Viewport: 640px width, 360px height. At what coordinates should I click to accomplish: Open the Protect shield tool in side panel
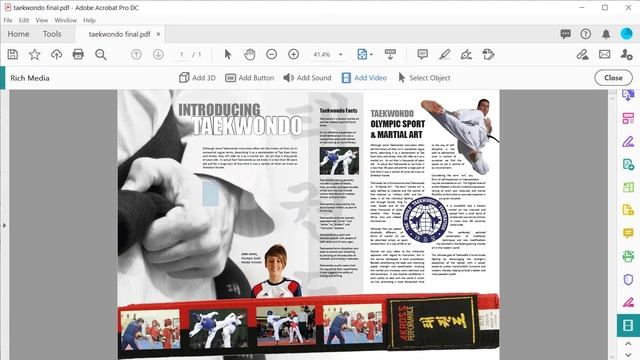(628, 279)
